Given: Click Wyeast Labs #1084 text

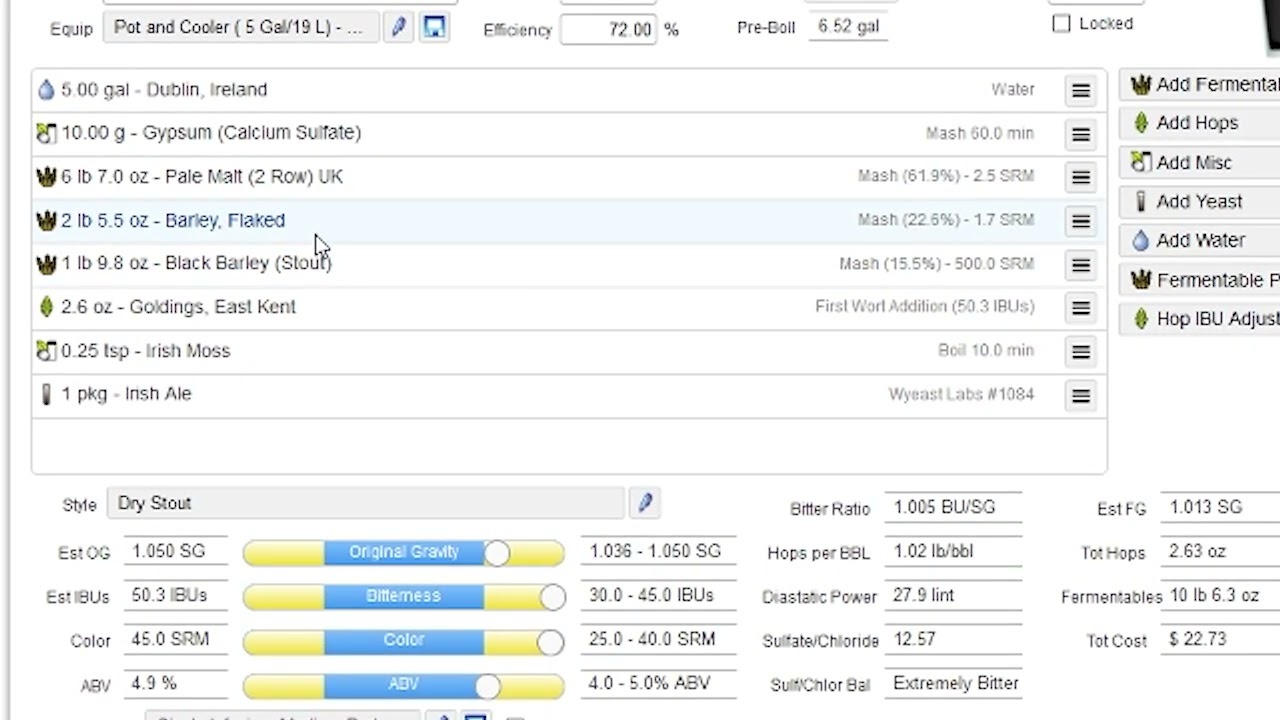Looking at the screenshot, I should tap(961, 394).
